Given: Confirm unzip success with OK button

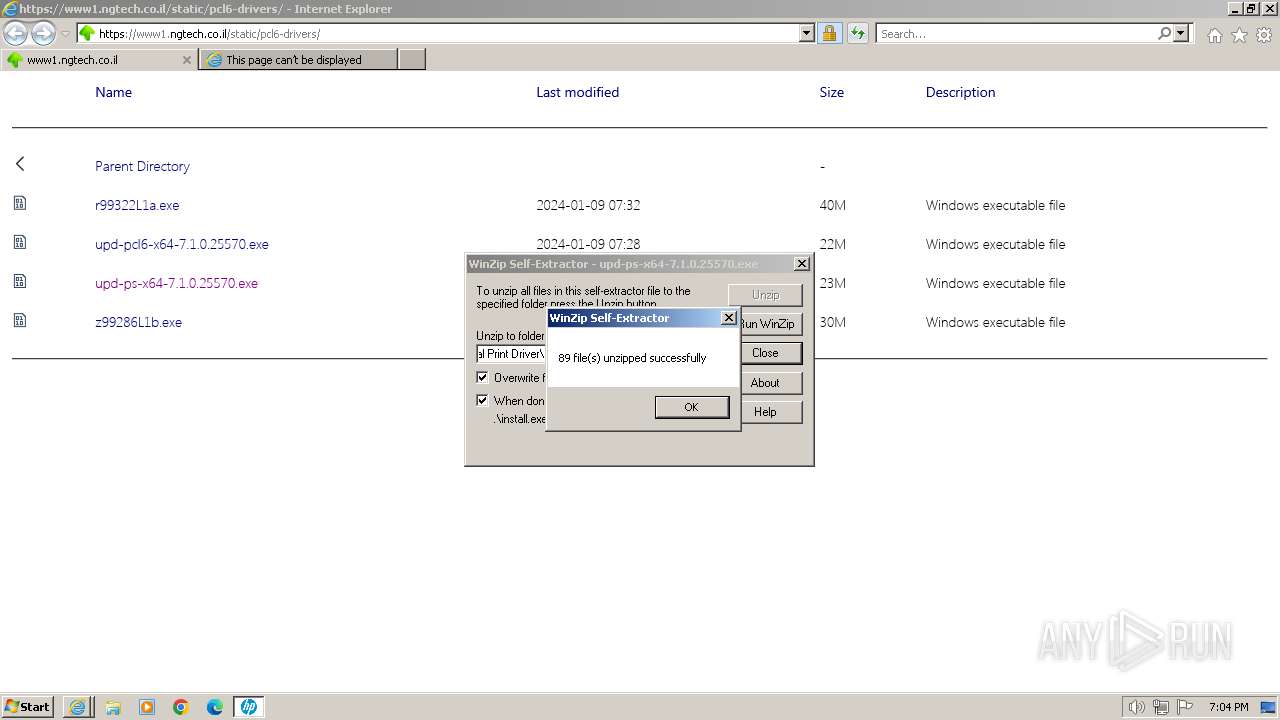Looking at the screenshot, I should pyautogui.click(x=691, y=407).
